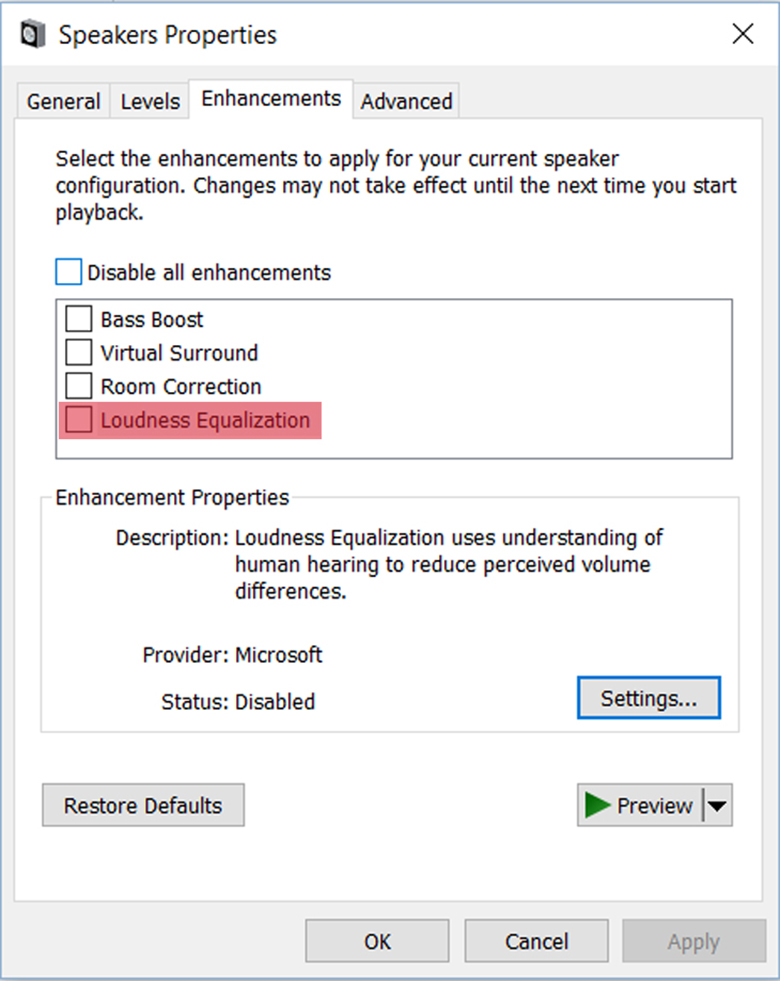Open enhancement Settings button
Screen dimensions: 780x981
[x=648, y=699]
